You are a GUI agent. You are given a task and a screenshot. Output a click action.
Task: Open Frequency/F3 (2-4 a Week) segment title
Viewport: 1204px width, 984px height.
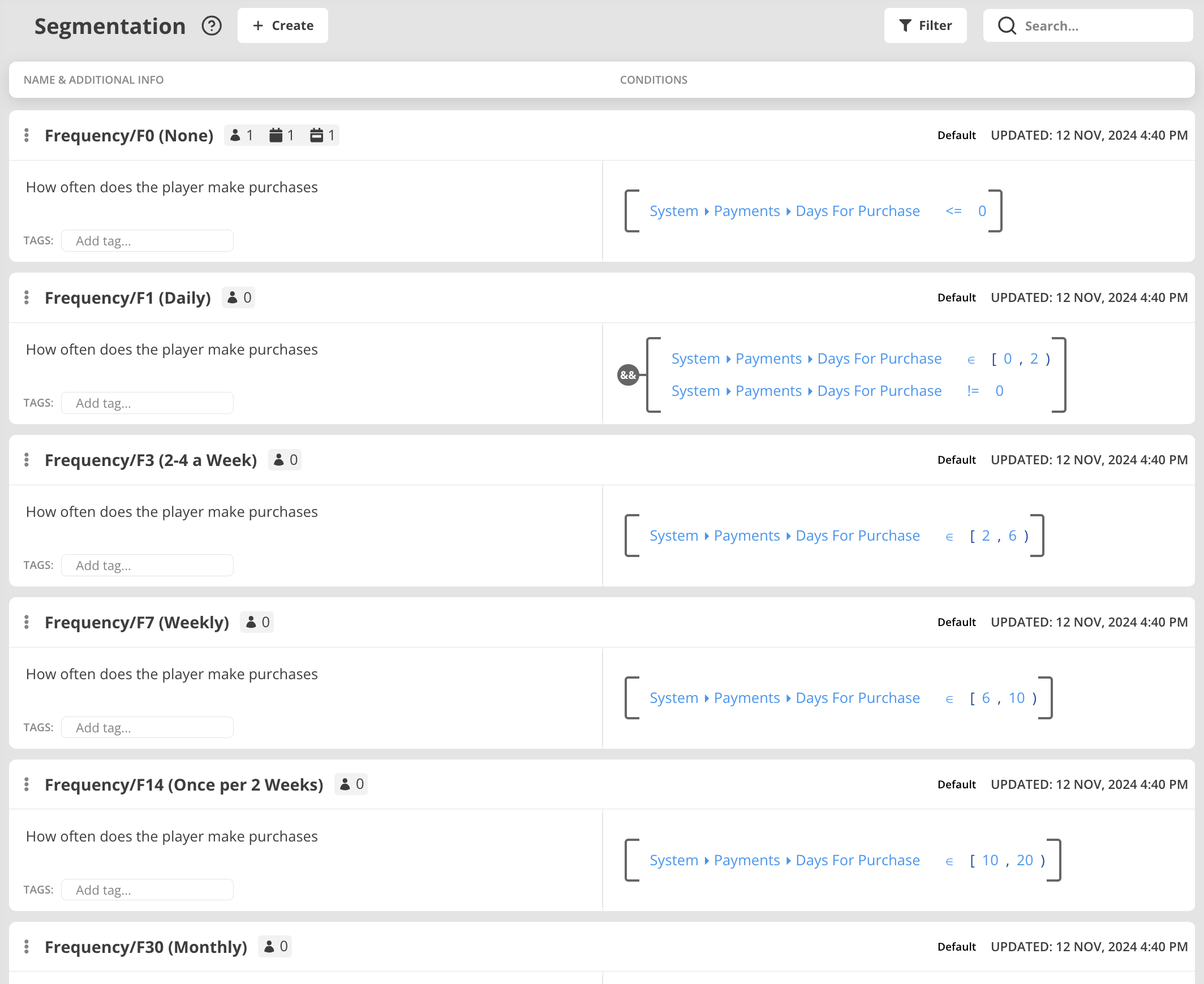(x=151, y=460)
